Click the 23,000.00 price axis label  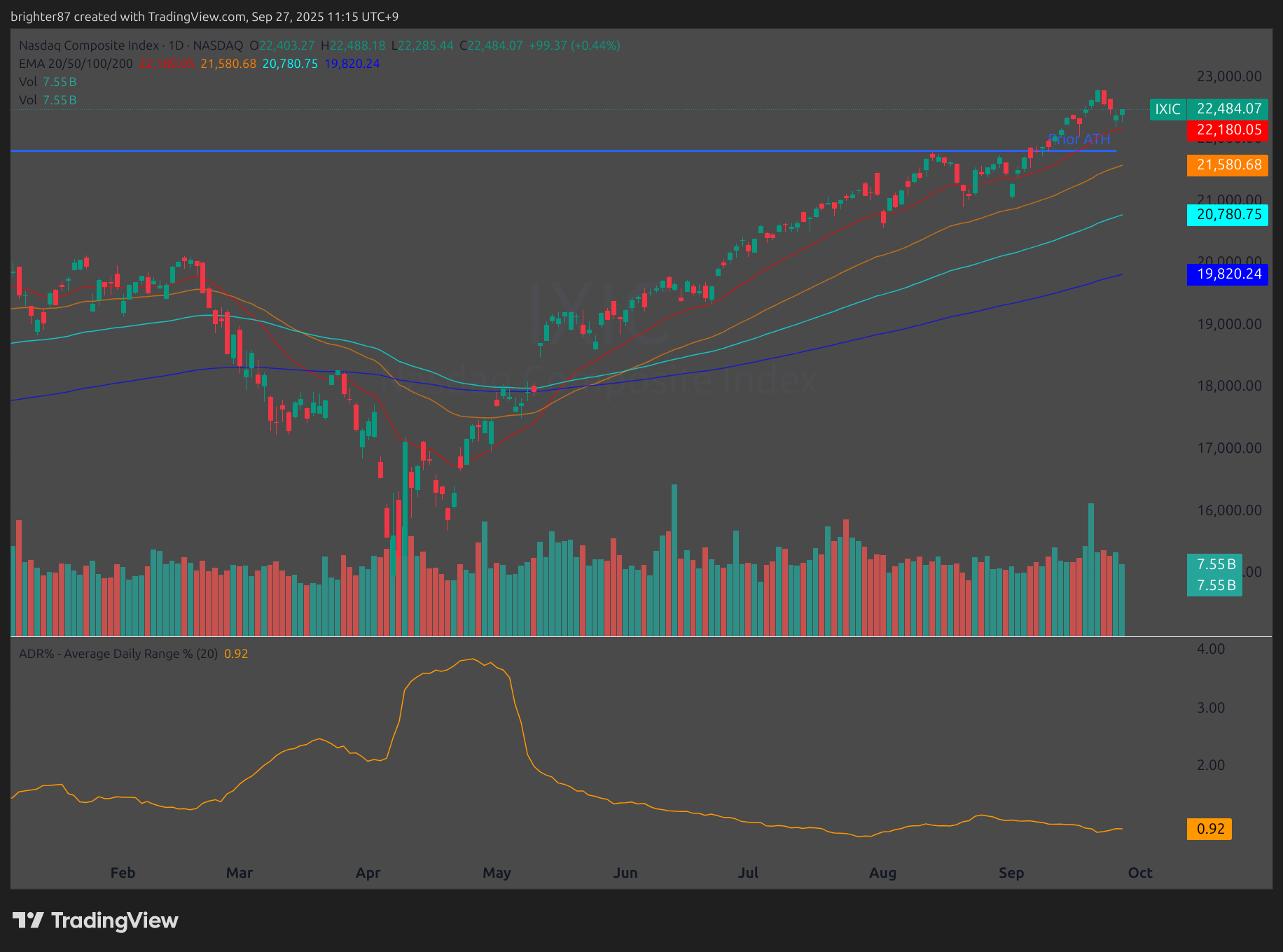(x=1229, y=76)
